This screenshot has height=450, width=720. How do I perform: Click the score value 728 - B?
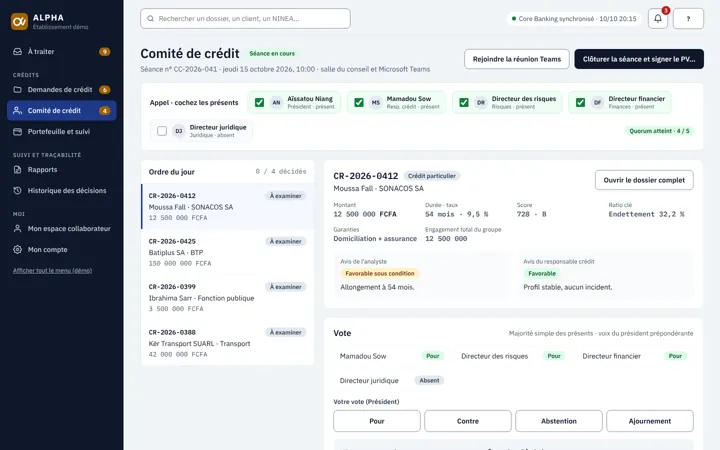(531, 214)
